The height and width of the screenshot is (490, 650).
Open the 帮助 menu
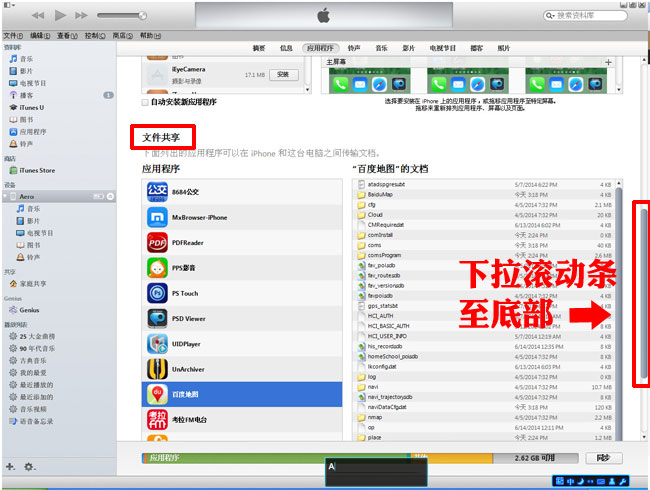150,36
